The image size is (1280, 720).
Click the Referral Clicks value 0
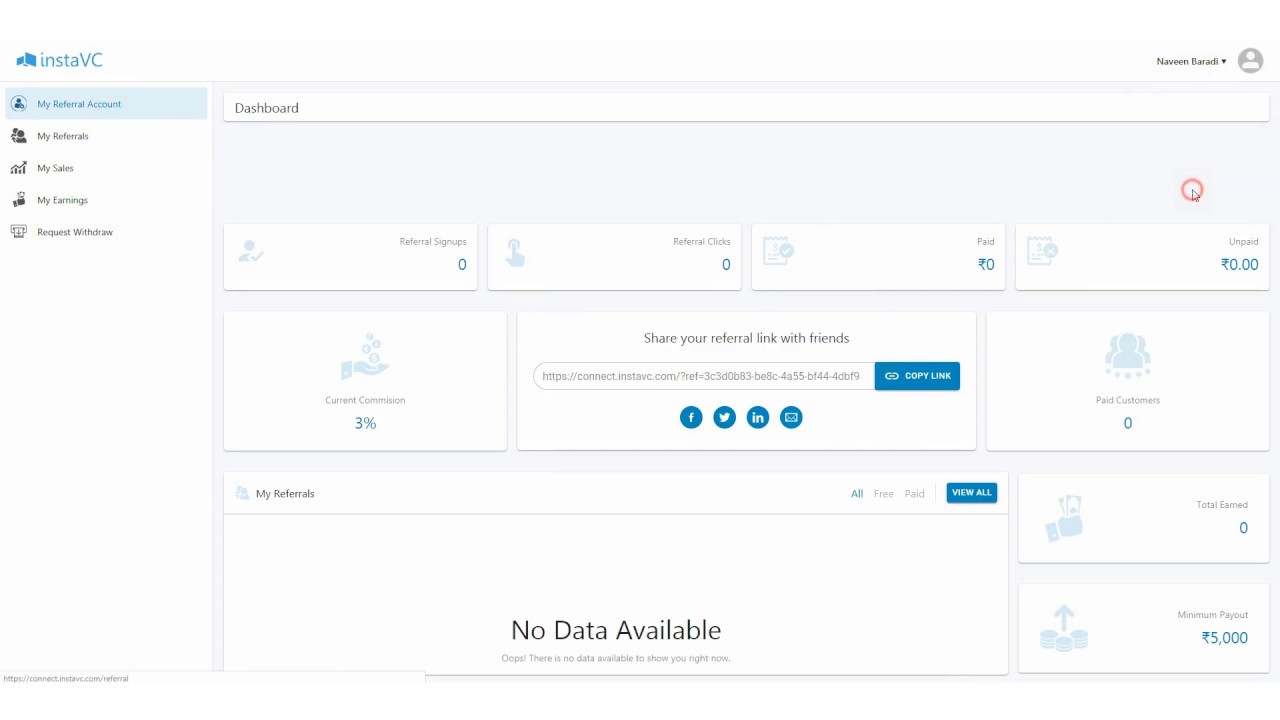[726, 265]
